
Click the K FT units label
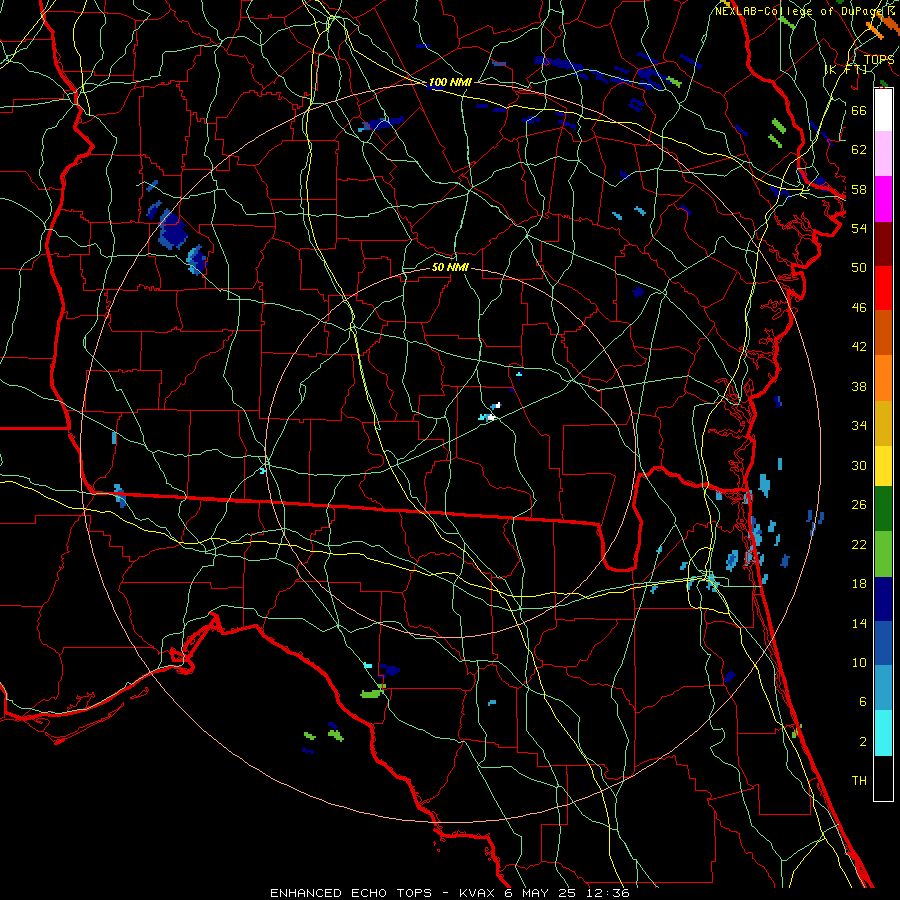[x=846, y=69]
